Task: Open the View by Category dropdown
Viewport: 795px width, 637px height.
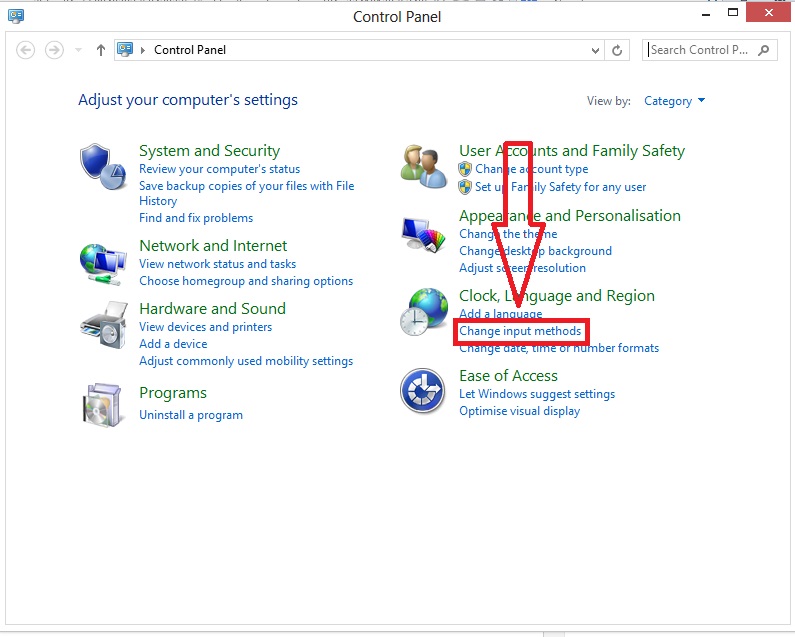Action: point(674,101)
